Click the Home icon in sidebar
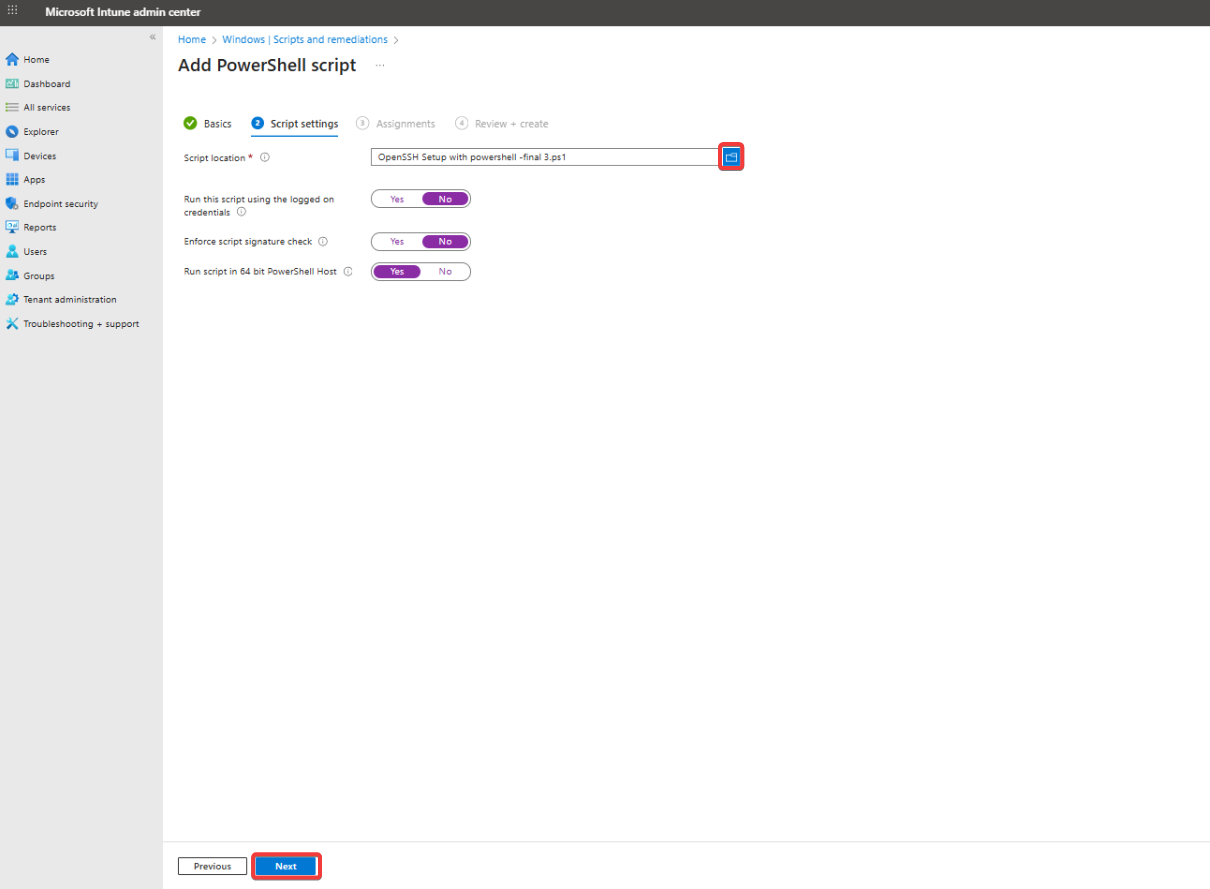Screen dimensions: 1210x889 pyautogui.click(x=12, y=60)
